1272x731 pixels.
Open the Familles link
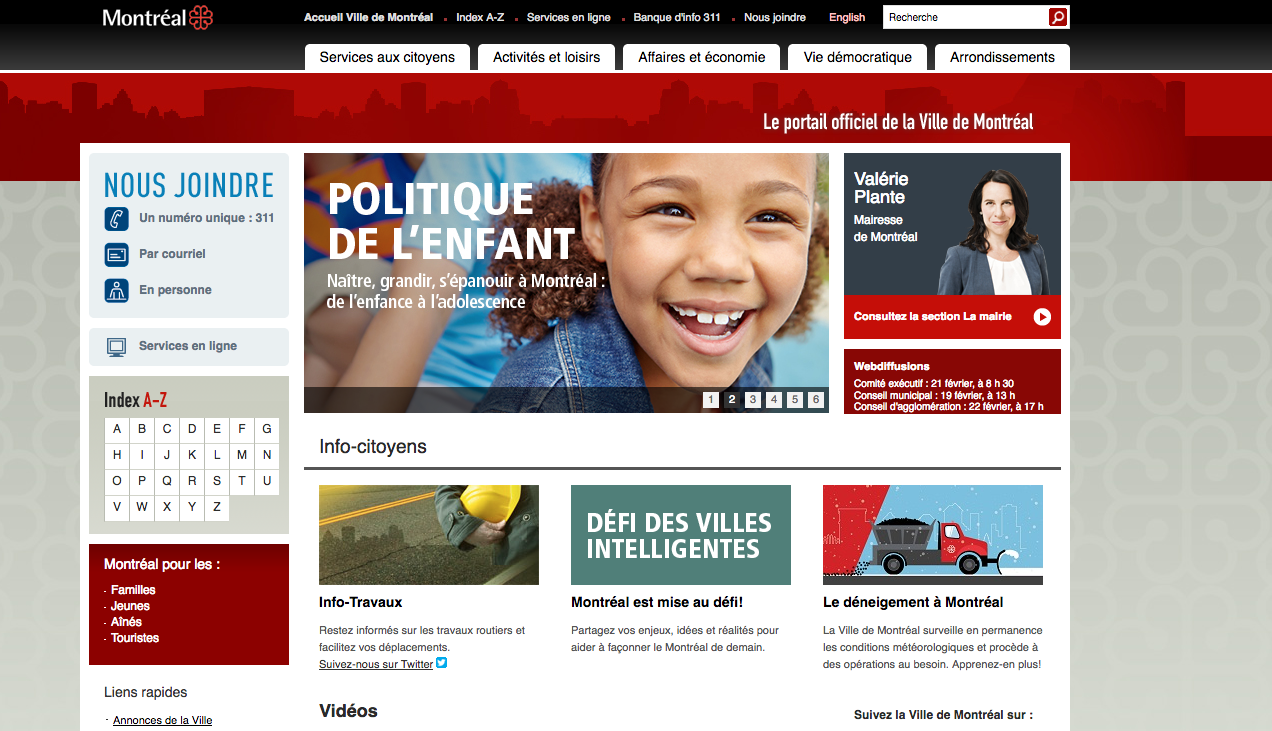point(133,590)
